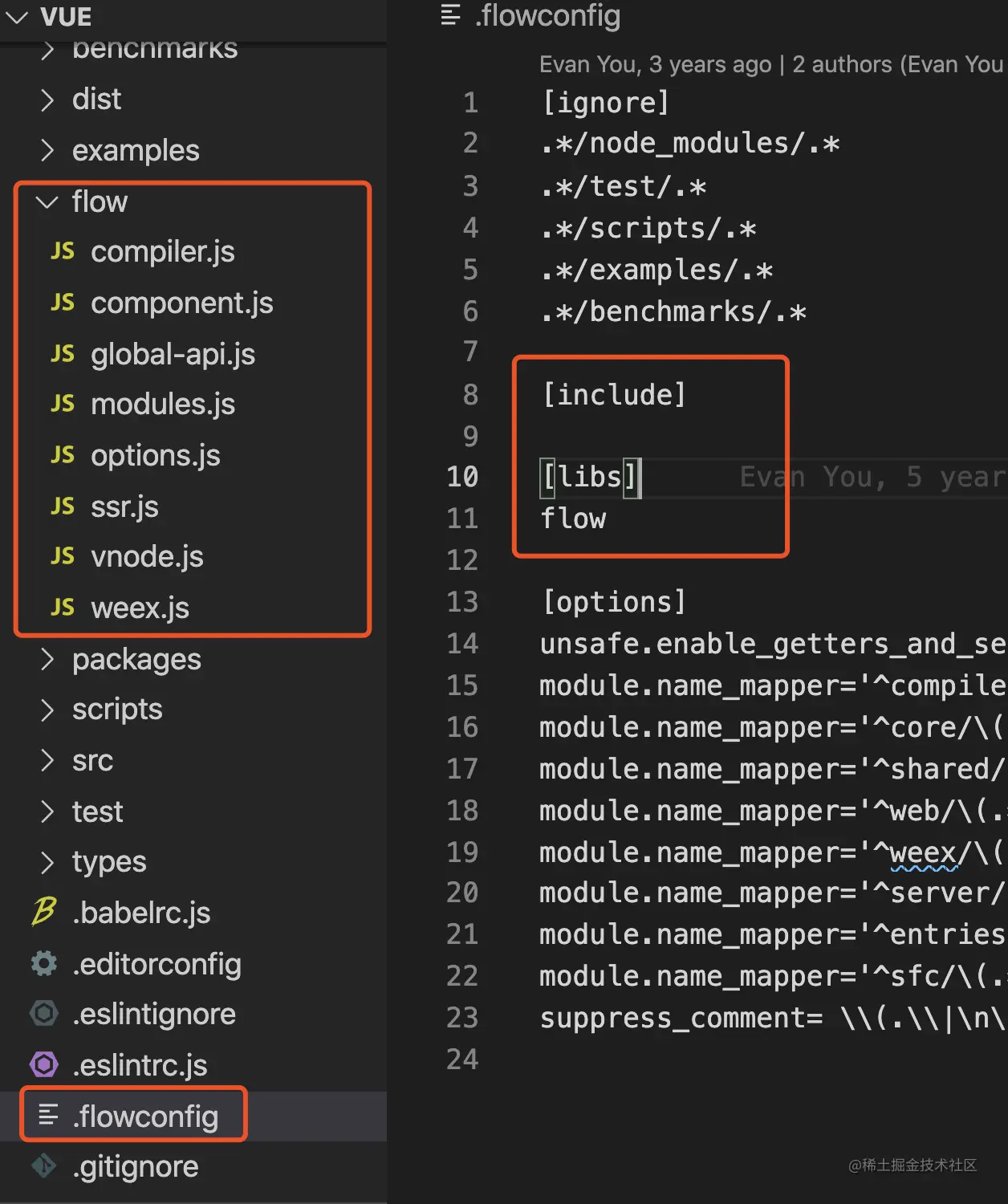The image size is (1008, 1204).
Task: Open ssr.js file
Action: click(124, 506)
